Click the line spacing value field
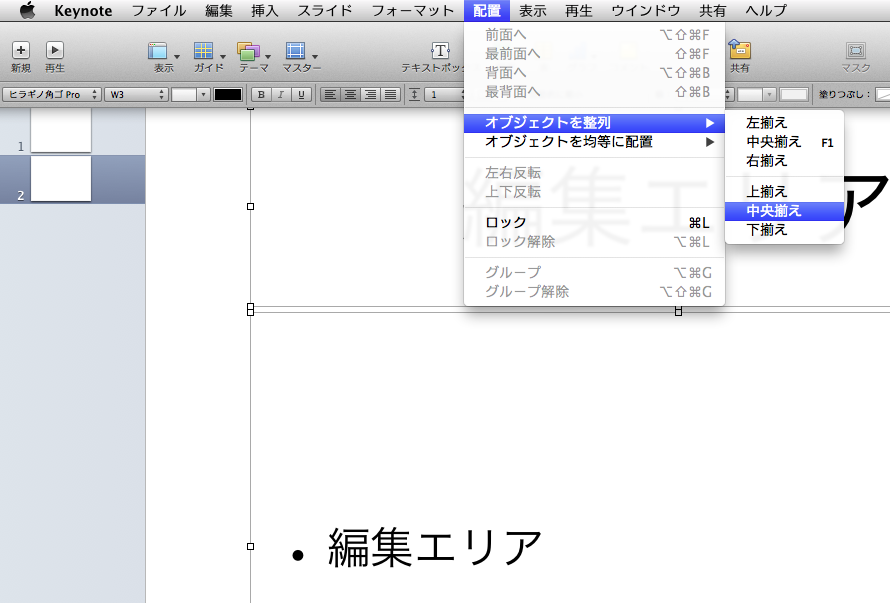Image resolution: width=890 pixels, height=603 pixels. (444, 94)
